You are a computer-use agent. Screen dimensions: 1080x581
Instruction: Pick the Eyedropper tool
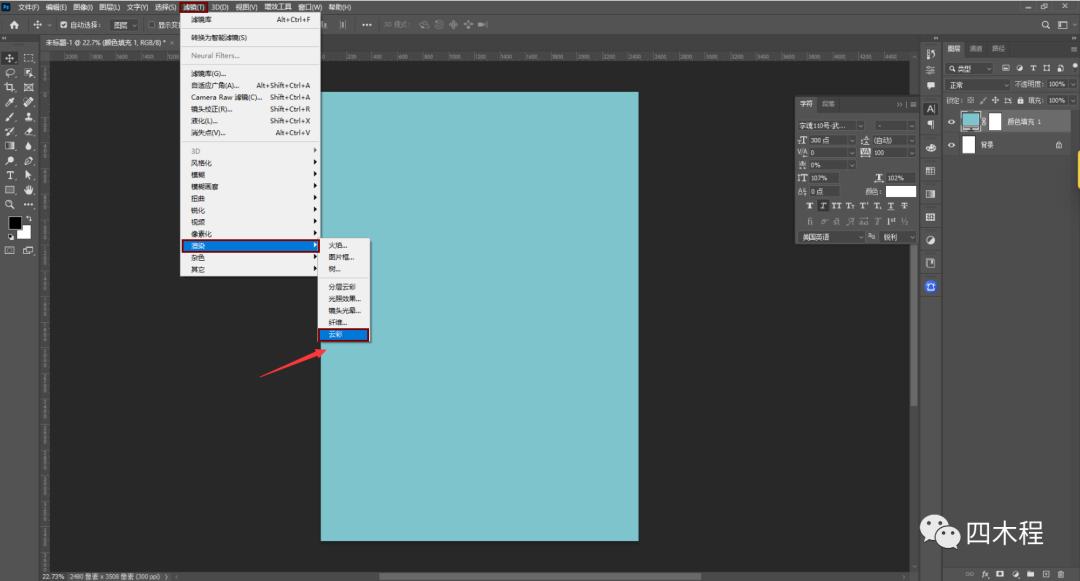click(x=10, y=102)
